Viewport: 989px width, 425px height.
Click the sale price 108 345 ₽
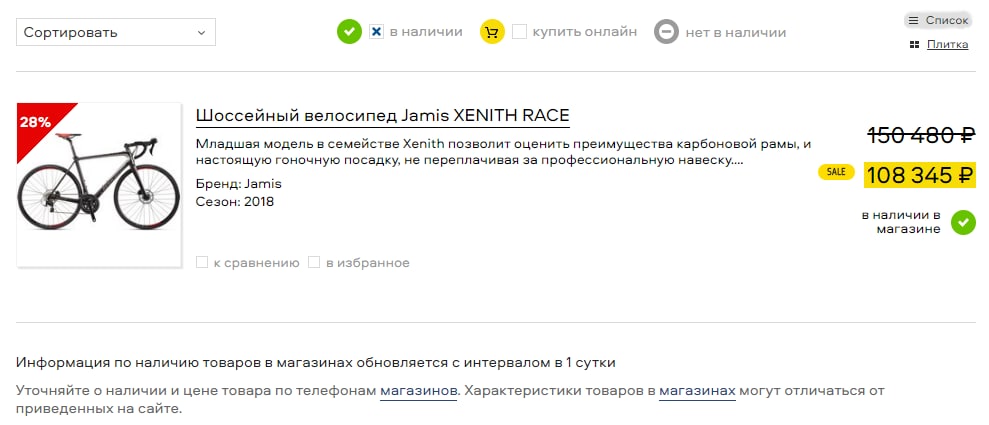(920, 175)
